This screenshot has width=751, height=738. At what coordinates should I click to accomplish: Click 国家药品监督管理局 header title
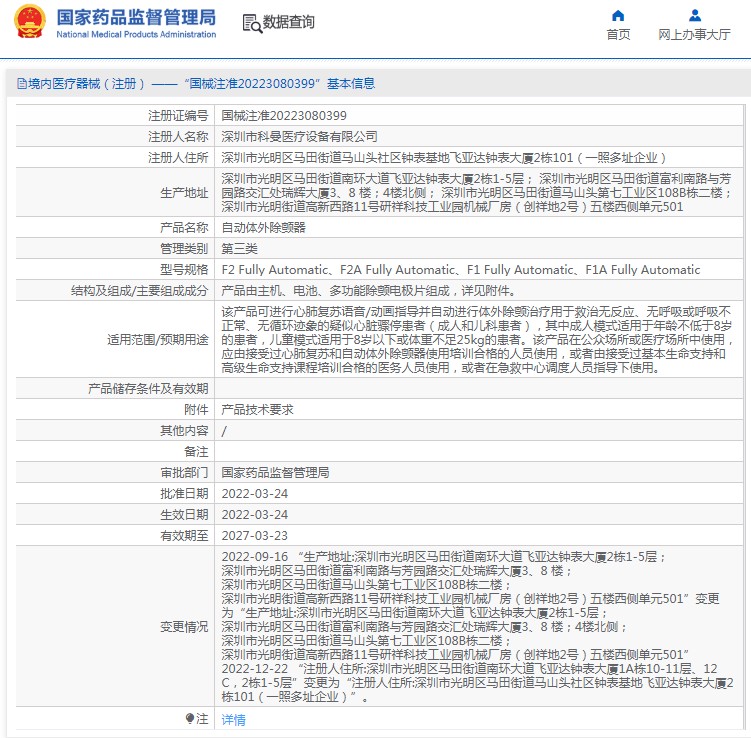(x=136, y=17)
